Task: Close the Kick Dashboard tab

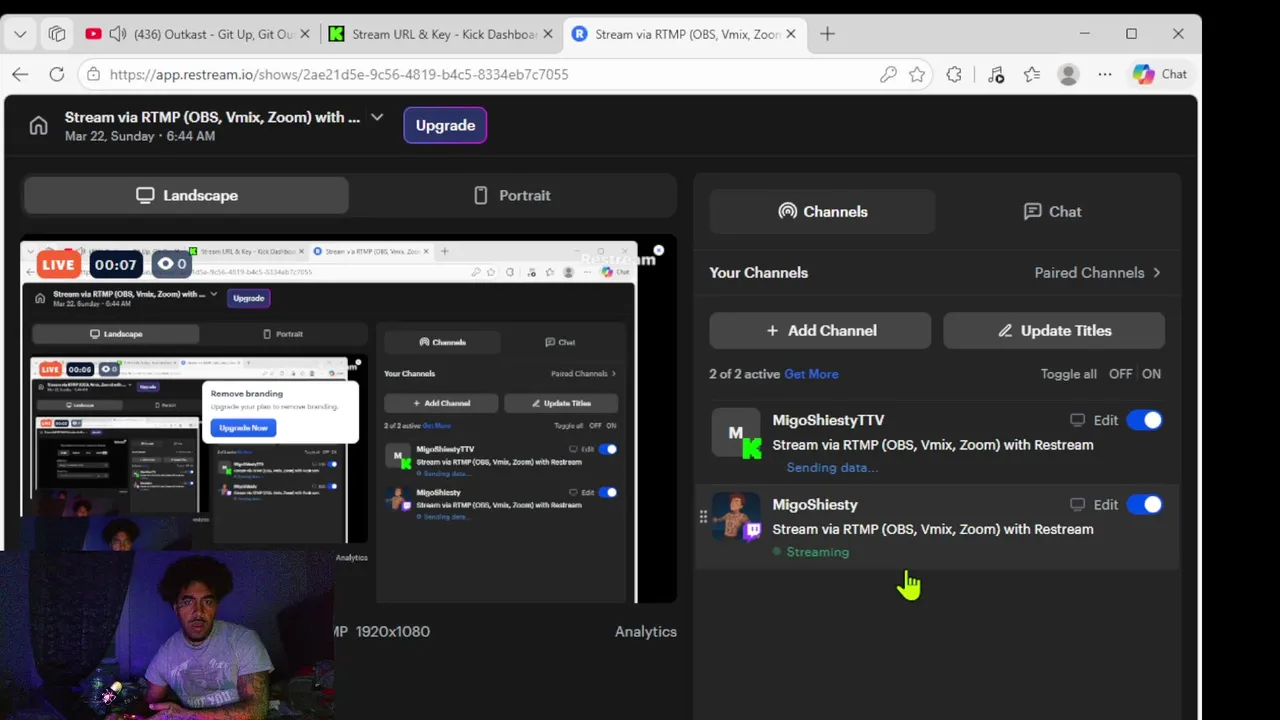Action: pyautogui.click(x=547, y=34)
